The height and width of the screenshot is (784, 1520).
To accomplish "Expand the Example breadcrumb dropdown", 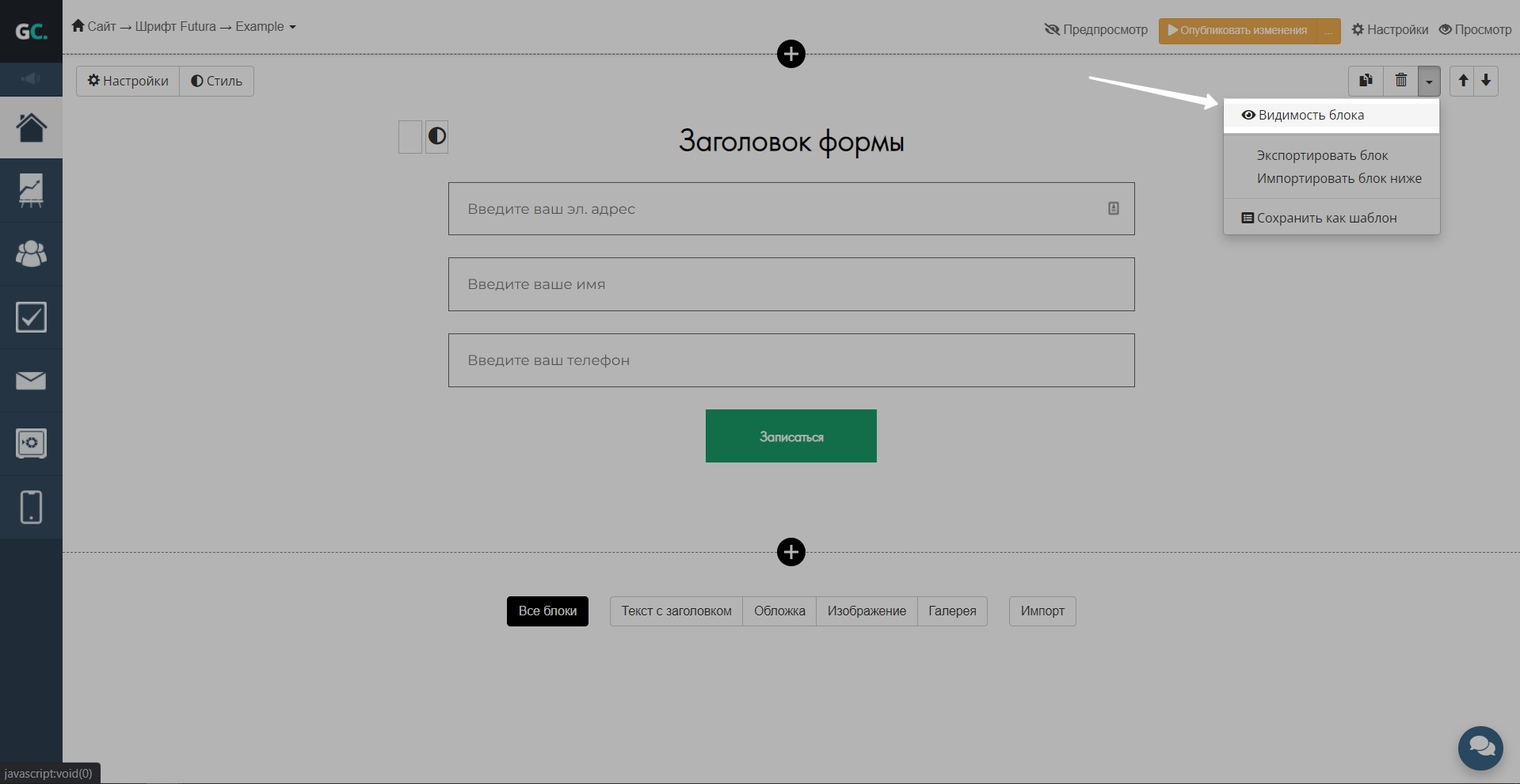I will (x=265, y=27).
